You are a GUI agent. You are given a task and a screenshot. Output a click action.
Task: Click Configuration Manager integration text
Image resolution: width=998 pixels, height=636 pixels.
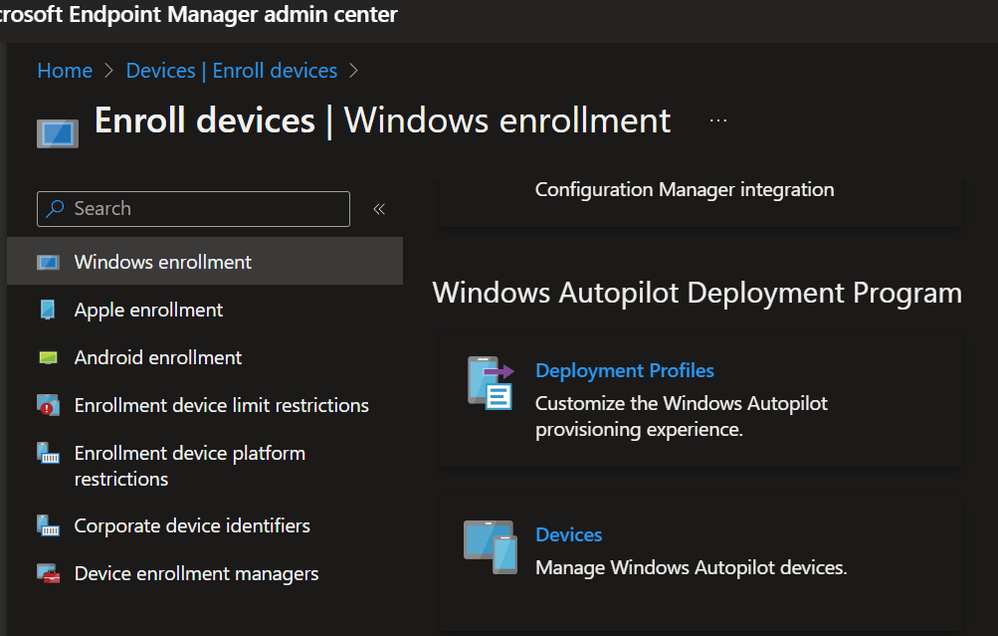[x=684, y=190]
